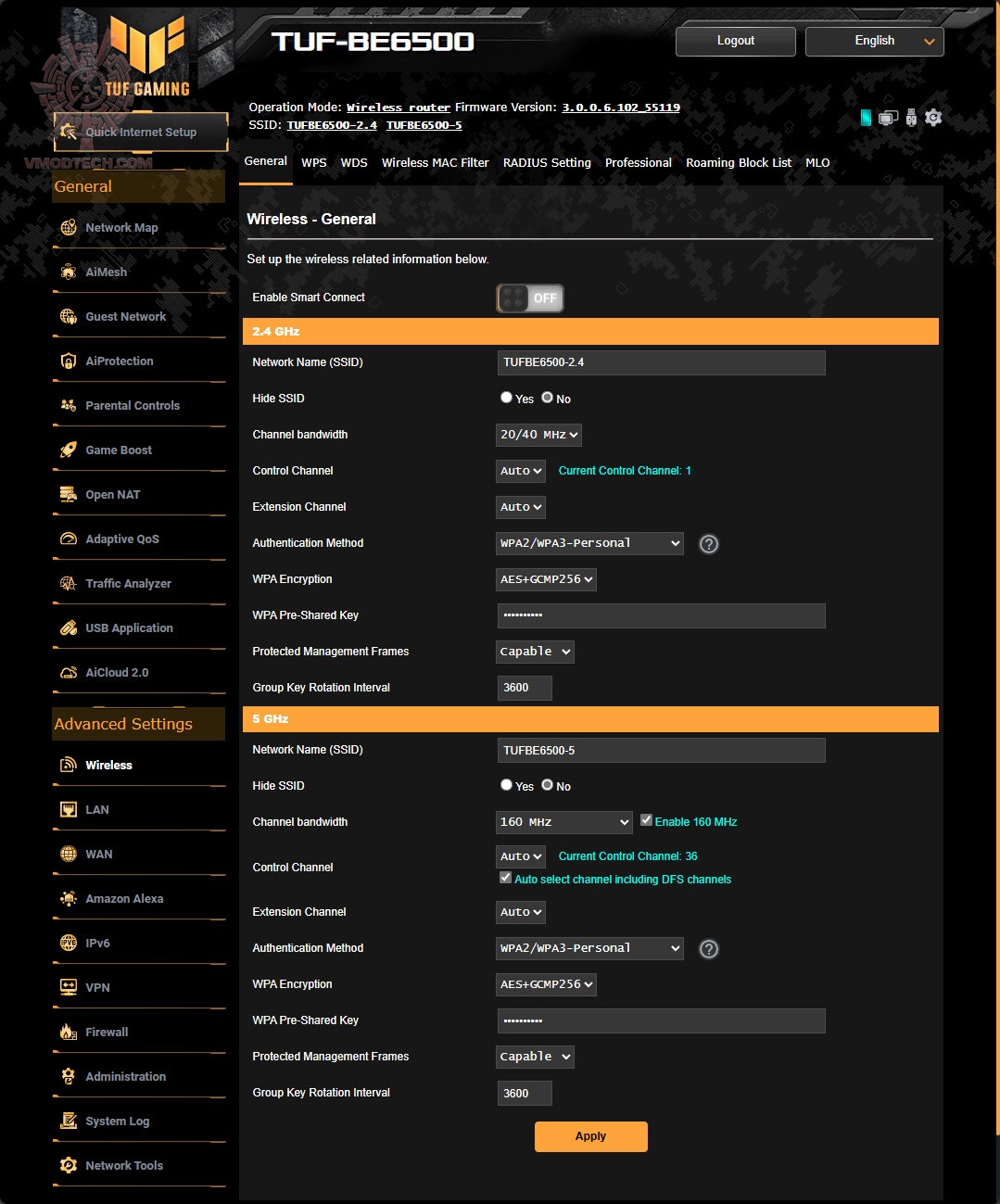
Task: Open the English language dropdown
Action: click(x=875, y=41)
